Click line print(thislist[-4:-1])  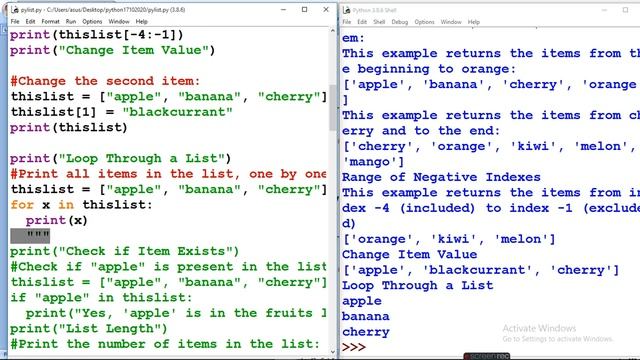pyautogui.click(x=97, y=35)
